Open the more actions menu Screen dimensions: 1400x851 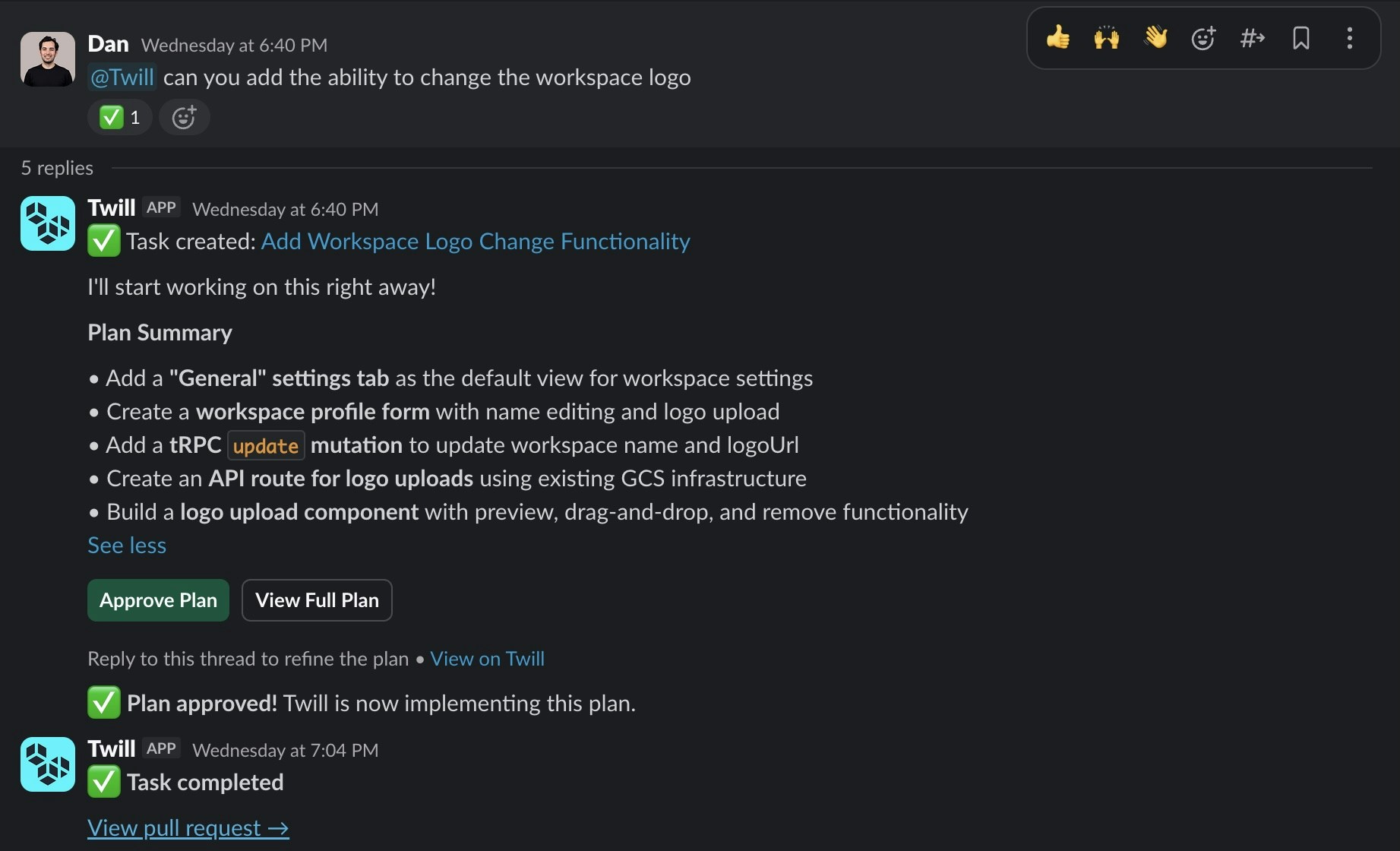point(1349,38)
